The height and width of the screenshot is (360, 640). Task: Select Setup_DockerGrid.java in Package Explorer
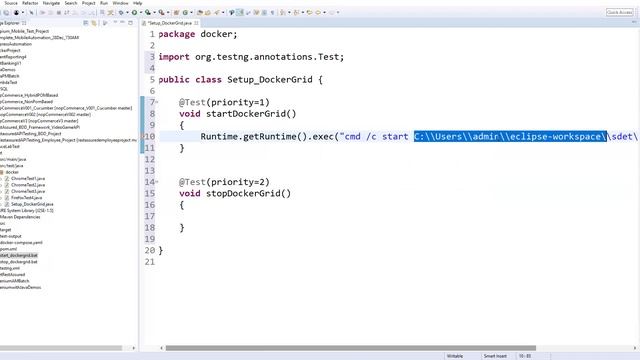point(32,204)
